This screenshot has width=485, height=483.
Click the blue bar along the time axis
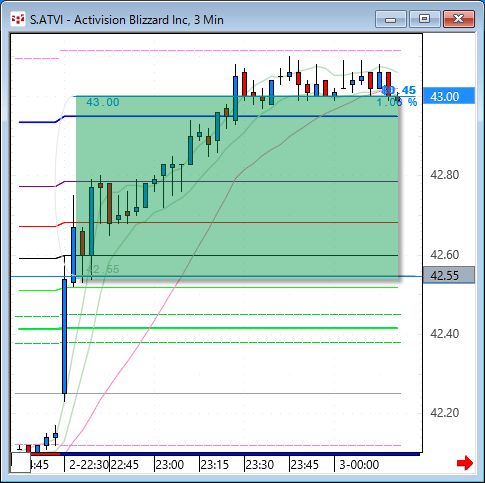click(x=240, y=454)
